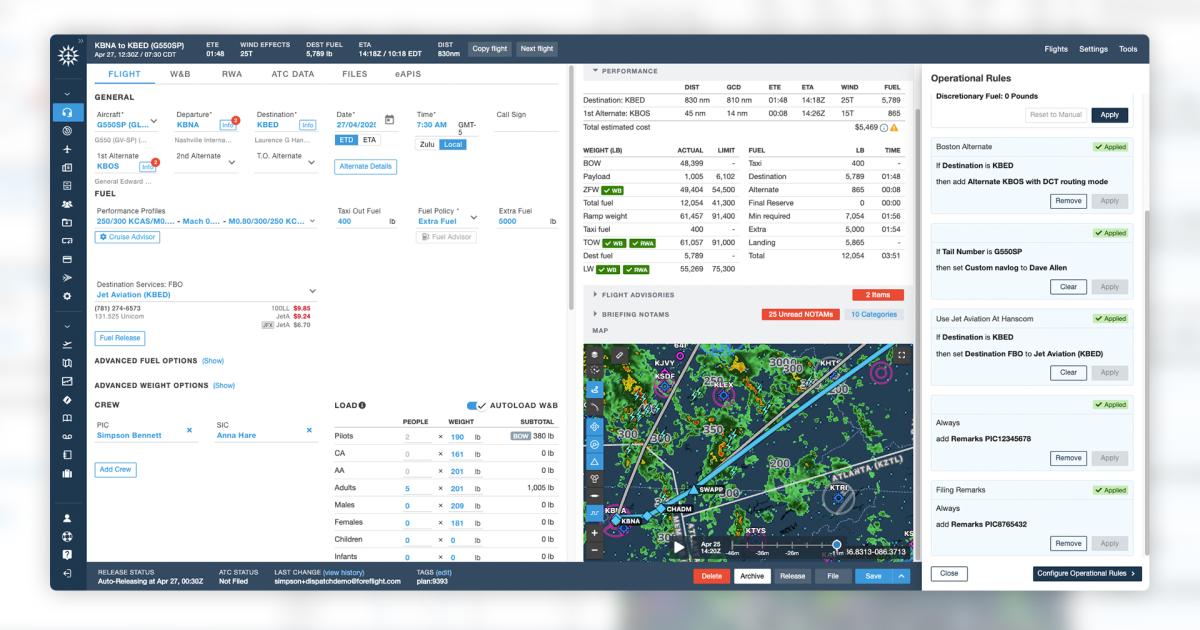
Task: Click the logout icon at sidebar bottom
Action: coord(67,573)
